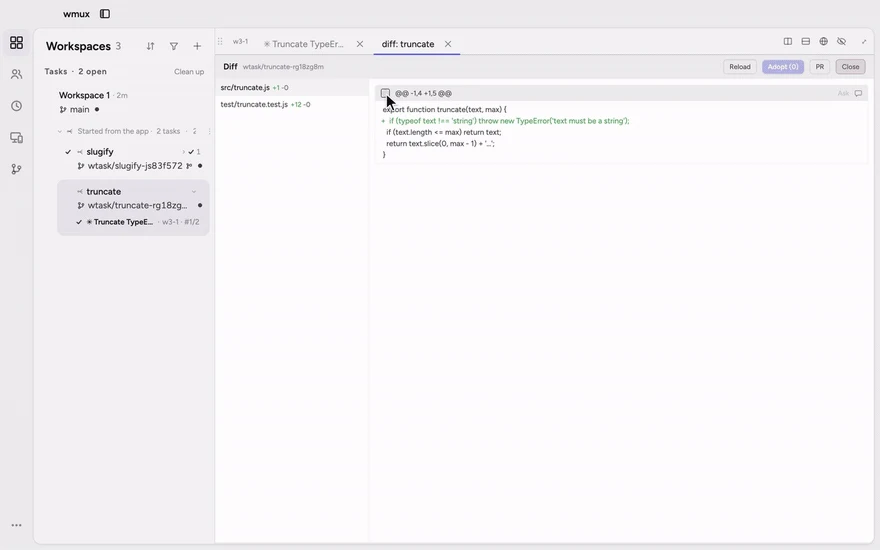880x550 pixels.
Task: Open the git branches section in sidebar
Action: [16, 169]
